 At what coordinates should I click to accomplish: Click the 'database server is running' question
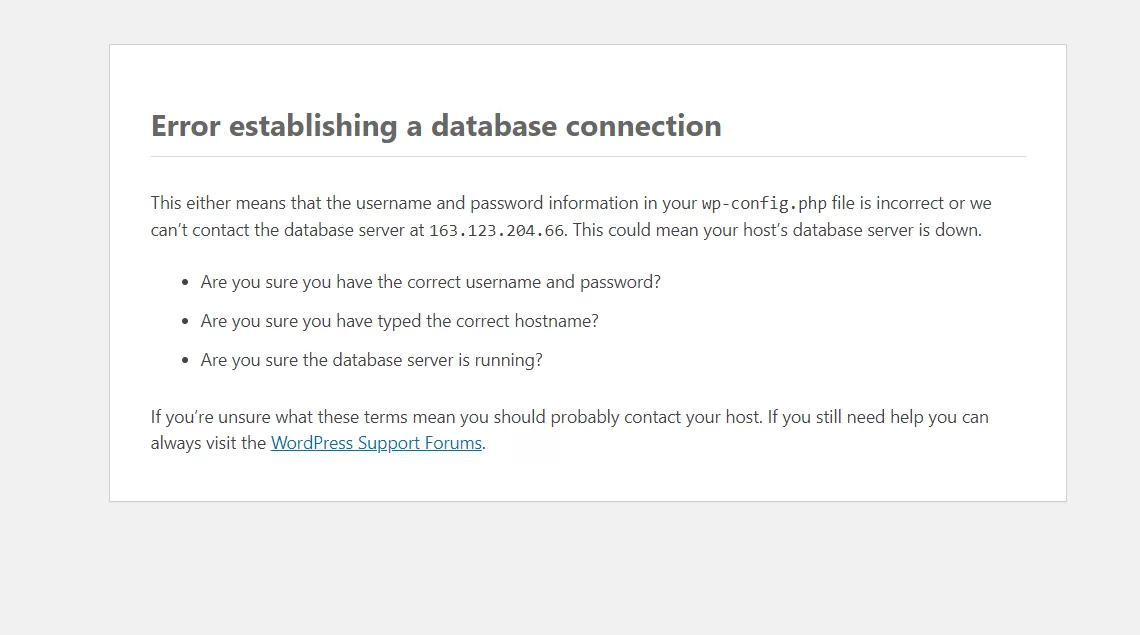pyautogui.click(x=372, y=360)
